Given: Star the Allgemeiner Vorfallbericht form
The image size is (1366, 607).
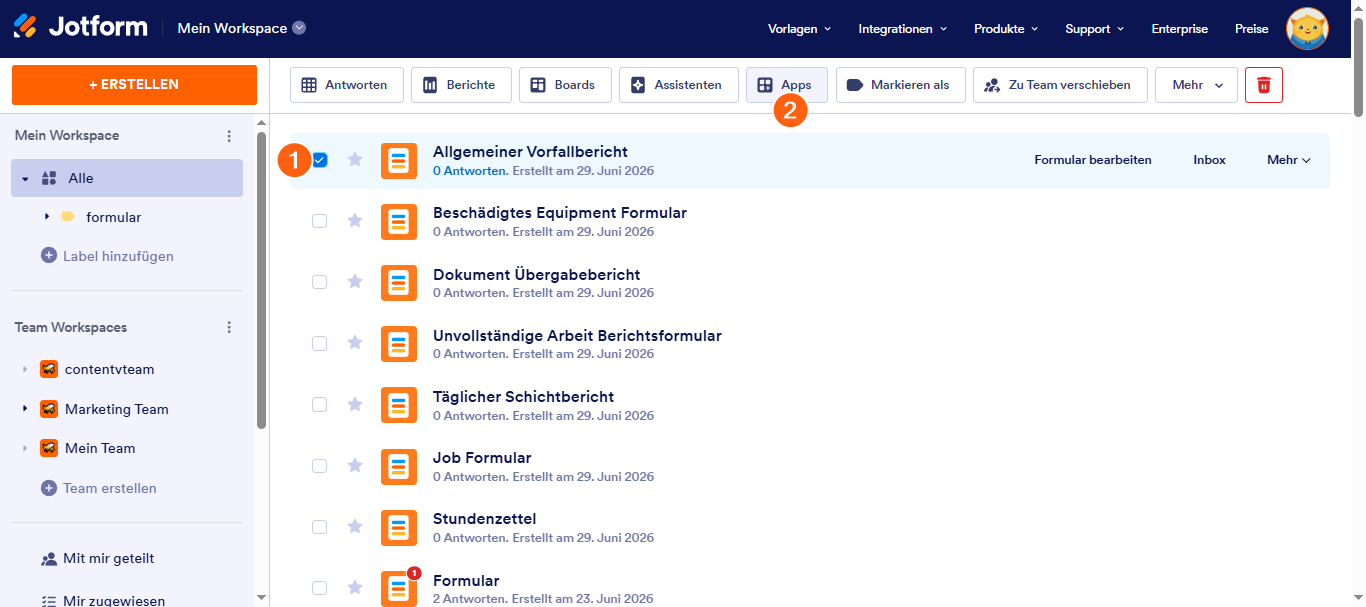Looking at the screenshot, I should click(x=354, y=159).
